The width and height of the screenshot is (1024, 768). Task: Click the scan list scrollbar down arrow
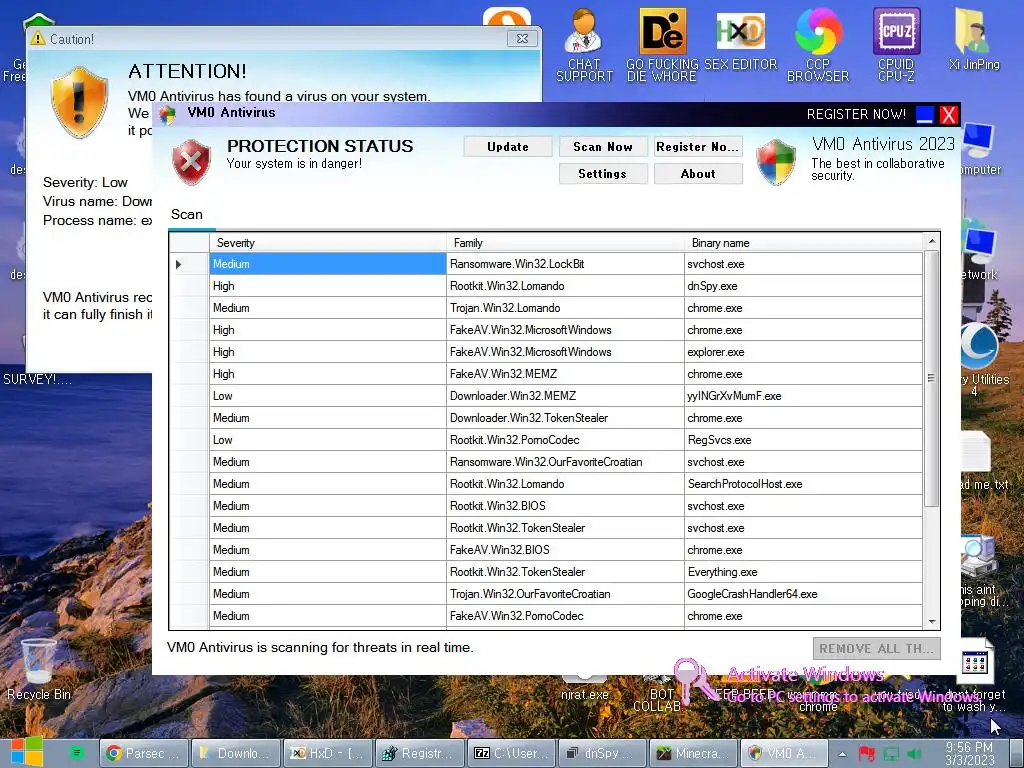pos(932,622)
